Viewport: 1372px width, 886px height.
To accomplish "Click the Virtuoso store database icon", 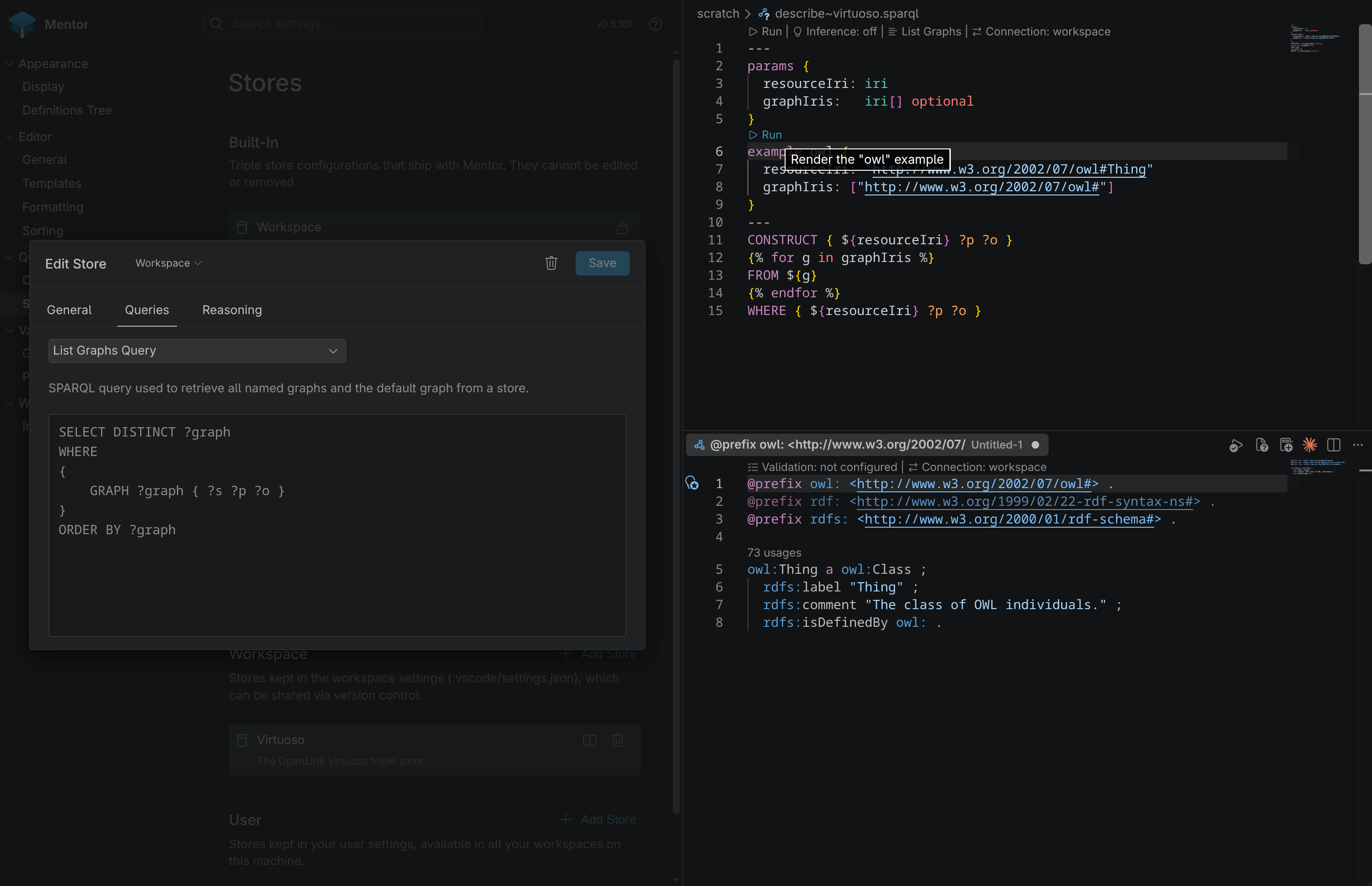I will click(242, 740).
